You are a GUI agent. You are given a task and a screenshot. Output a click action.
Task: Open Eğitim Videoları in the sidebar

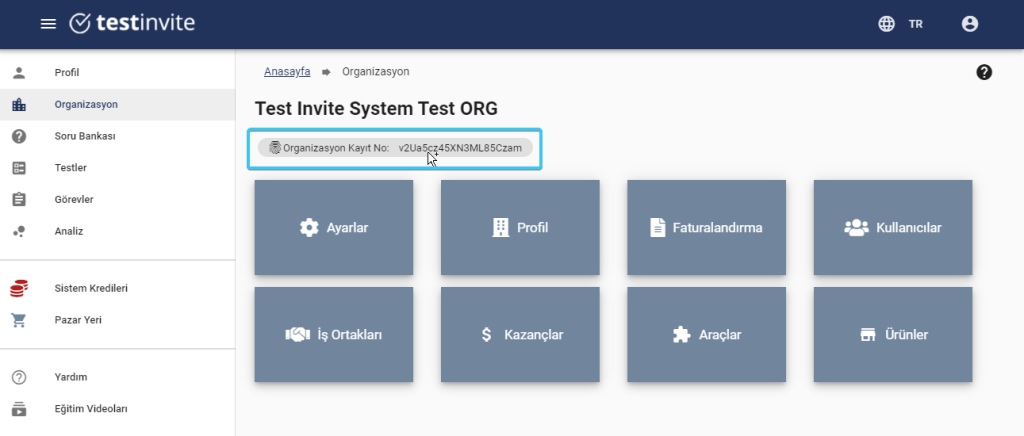coord(118,409)
